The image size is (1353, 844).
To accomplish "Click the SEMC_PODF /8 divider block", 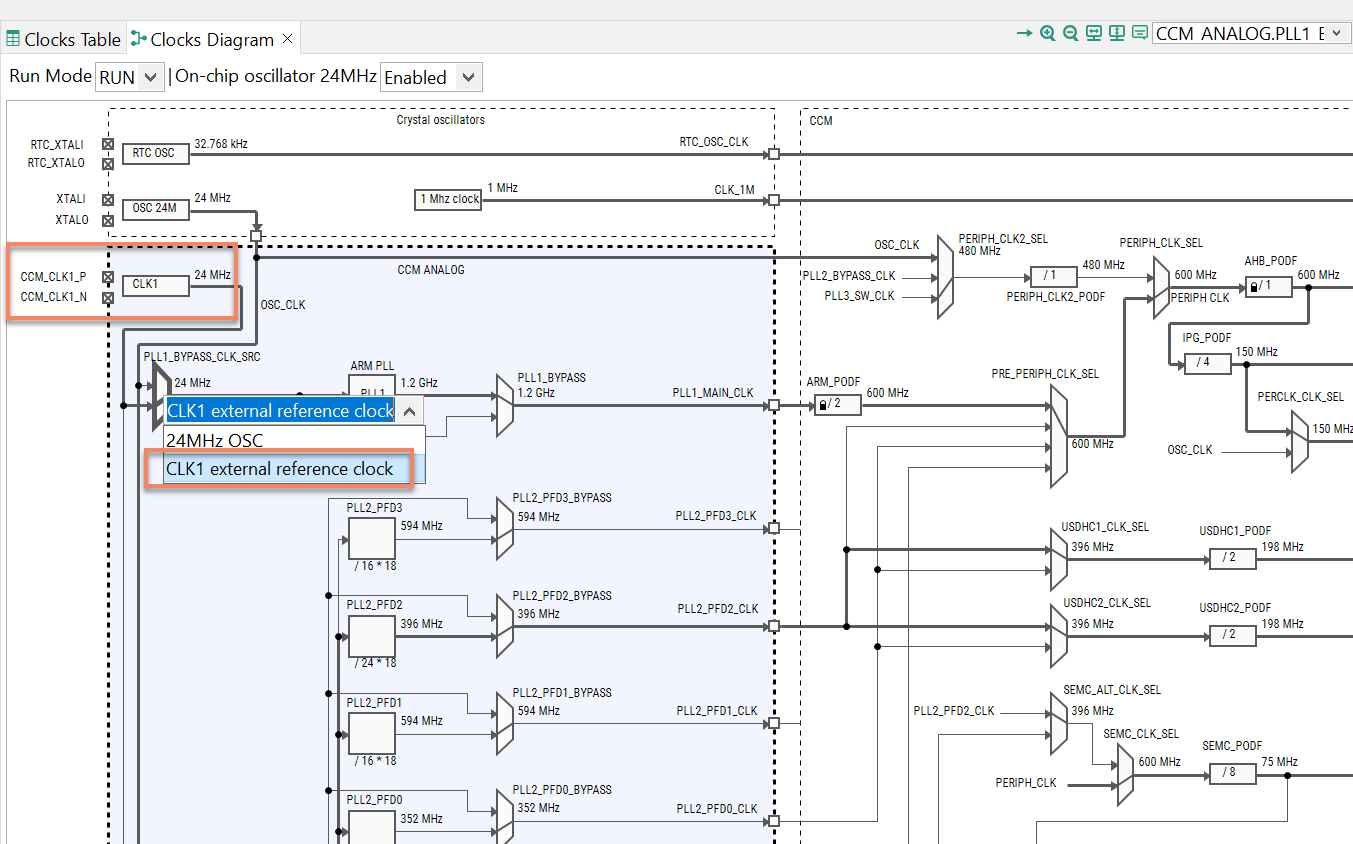I will pos(1233,772).
